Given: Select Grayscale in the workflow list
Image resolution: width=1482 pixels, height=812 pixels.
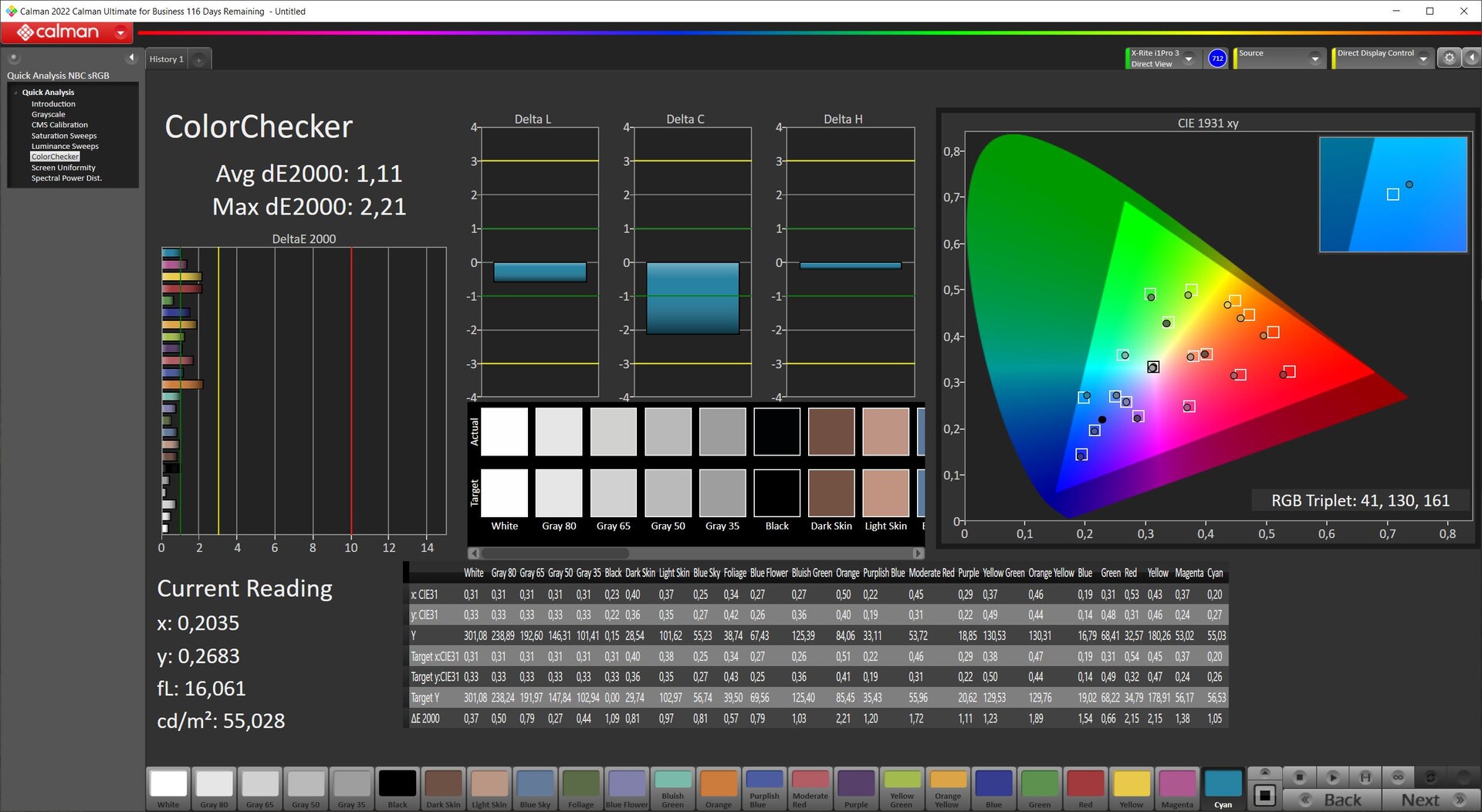Looking at the screenshot, I should click(48, 114).
